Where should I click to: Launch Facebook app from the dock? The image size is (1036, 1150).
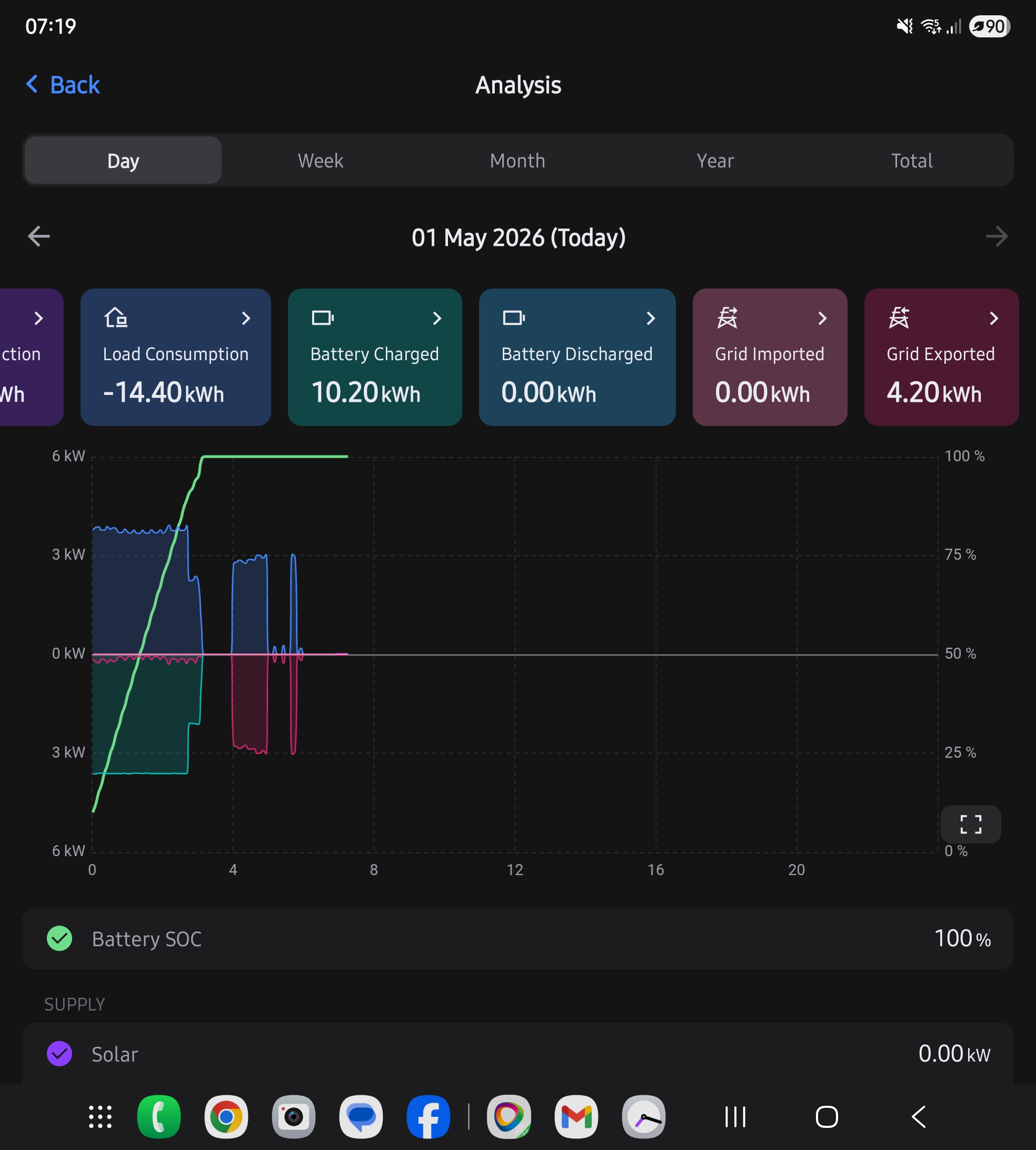[x=428, y=1116]
